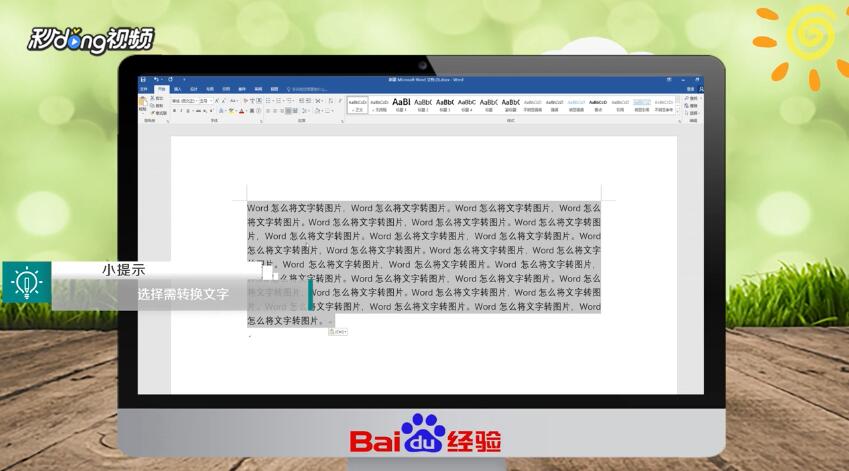The image size is (849, 471).
Task: Decrease paragraph indent
Action: 302,101
